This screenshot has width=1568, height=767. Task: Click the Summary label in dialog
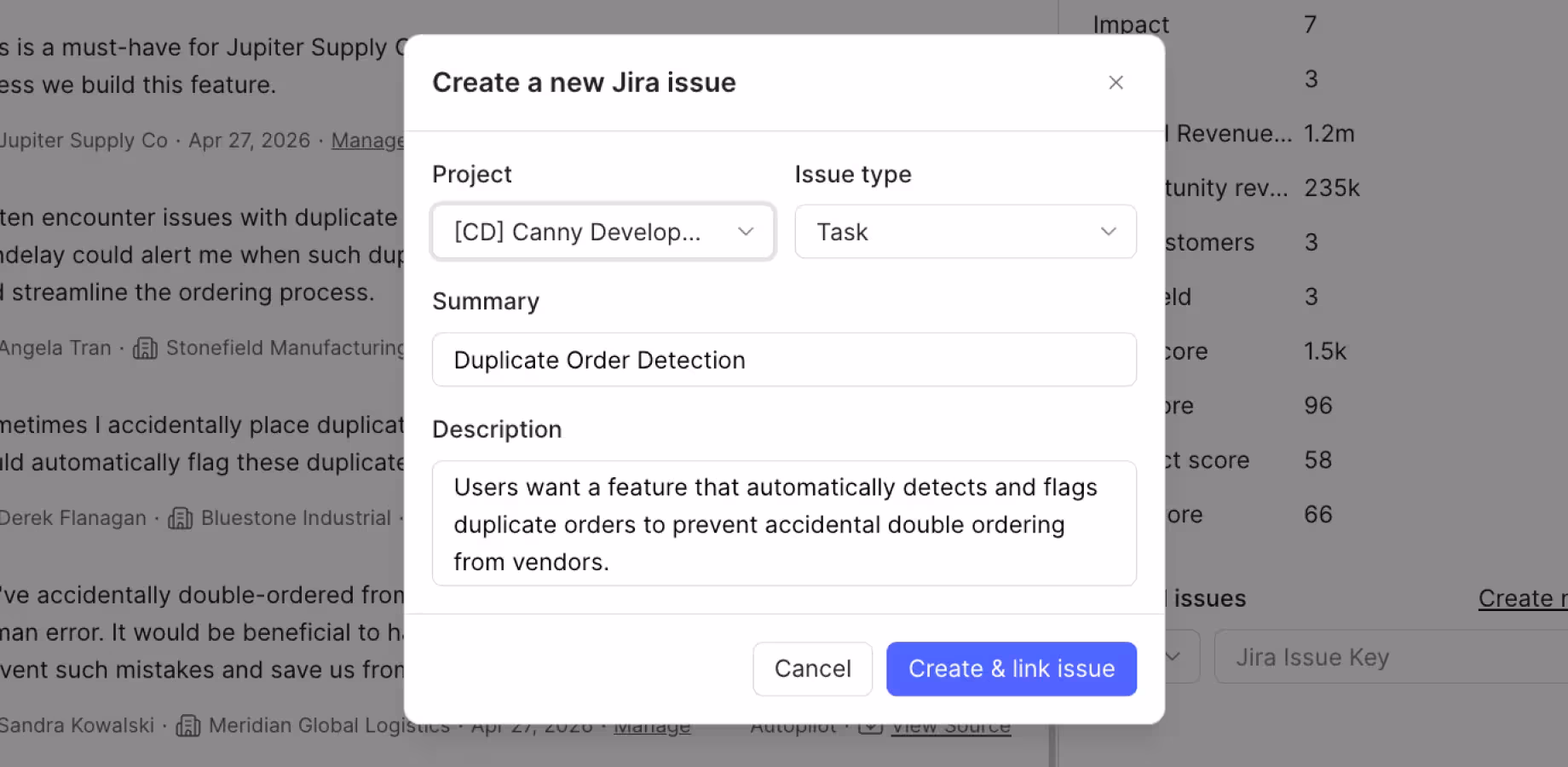tap(486, 302)
